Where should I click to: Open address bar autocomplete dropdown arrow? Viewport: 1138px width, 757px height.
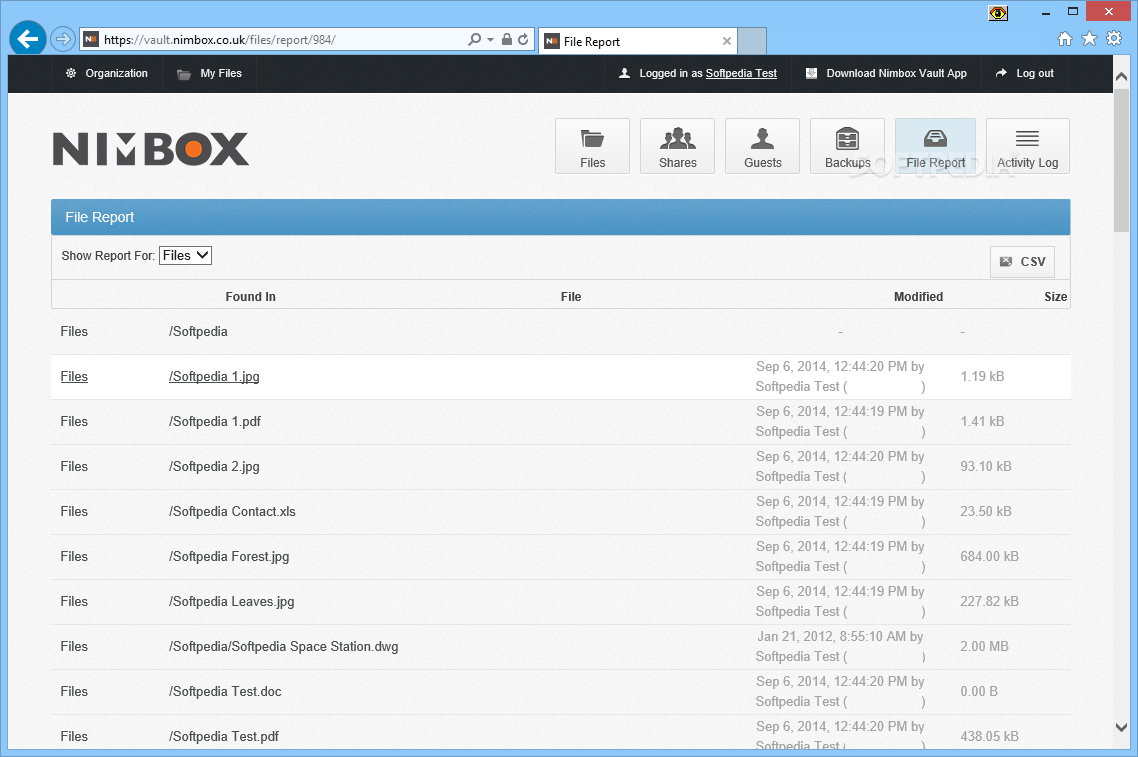pyautogui.click(x=491, y=39)
